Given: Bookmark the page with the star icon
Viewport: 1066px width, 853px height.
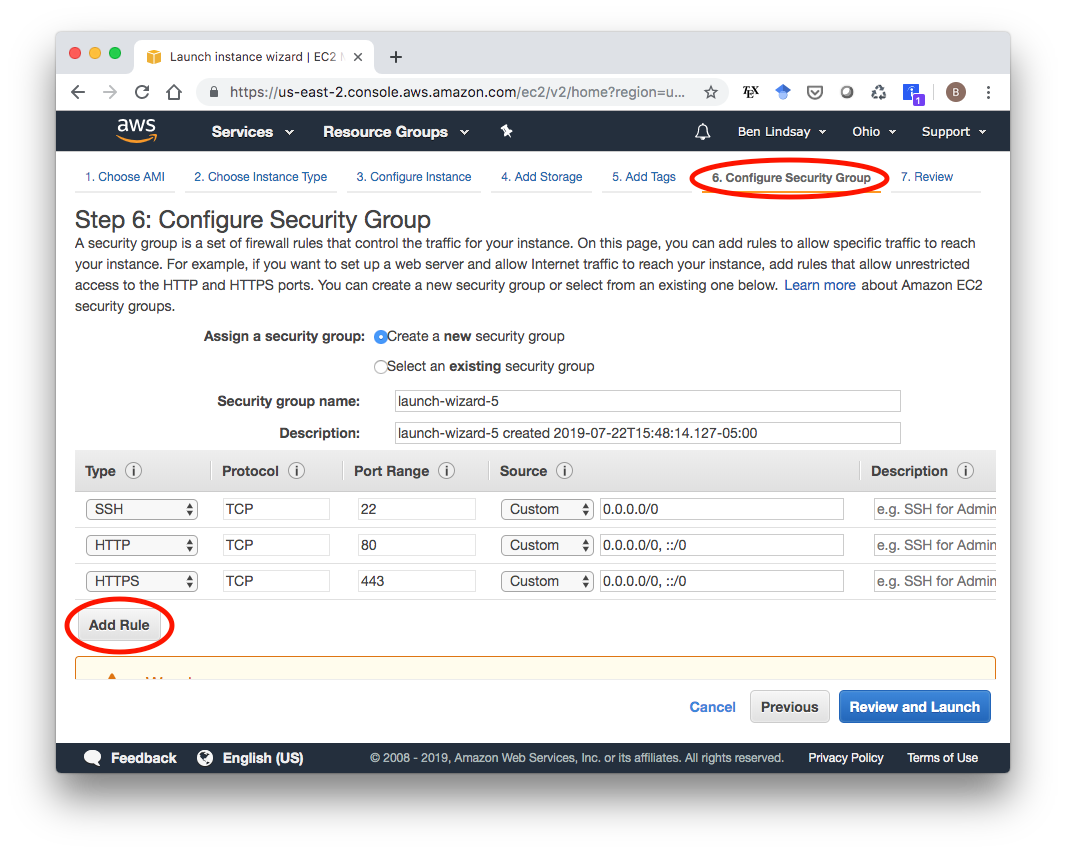Looking at the screenshot, I should tap(710, 92).
